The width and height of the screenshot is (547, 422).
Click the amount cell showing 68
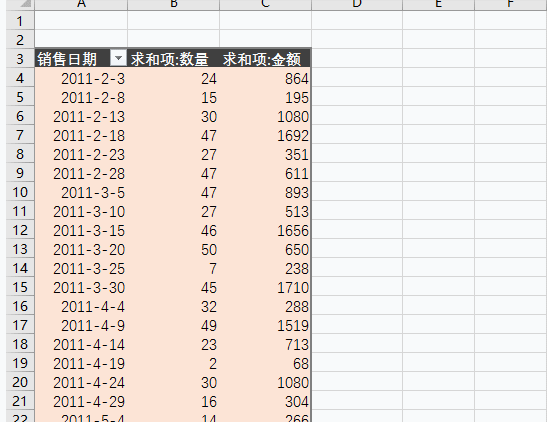tap(265, 363)
